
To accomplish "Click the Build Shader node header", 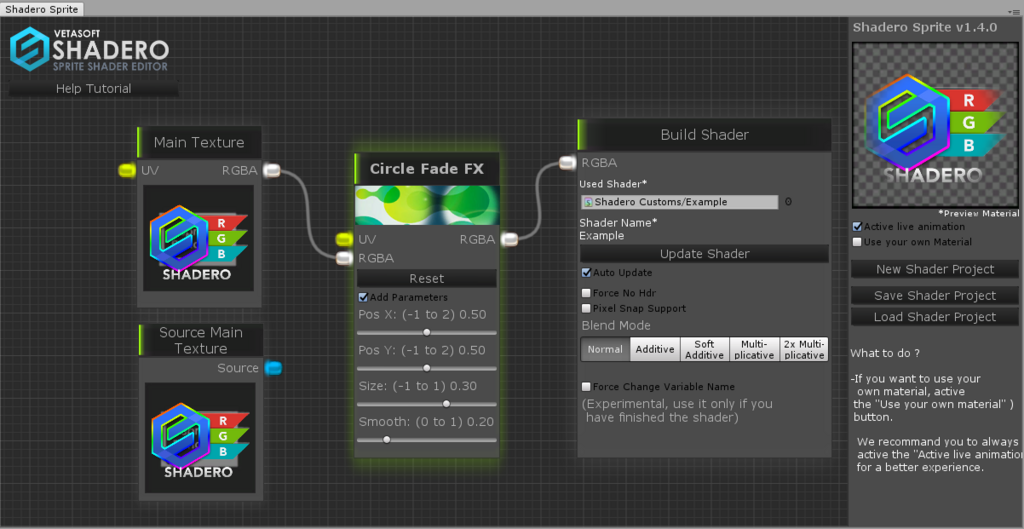I will pyautogui.click(x=705, y=135).
